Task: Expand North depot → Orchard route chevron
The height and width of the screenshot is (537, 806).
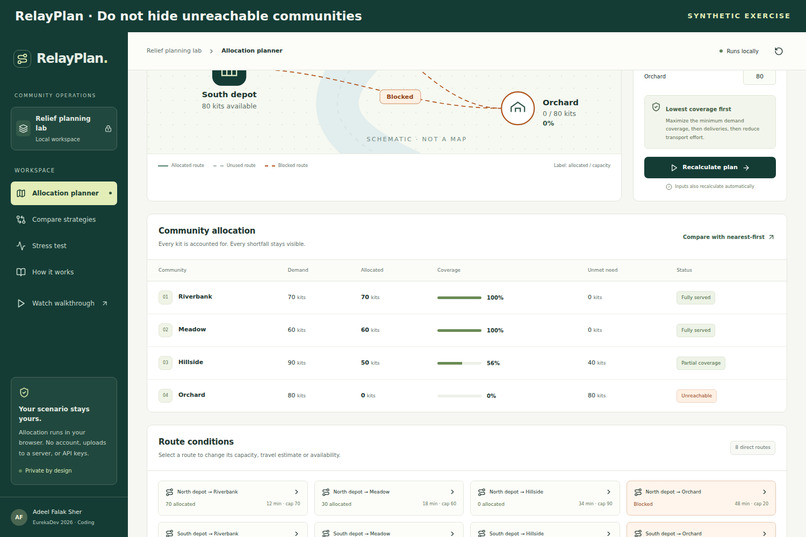Action: 765,492
